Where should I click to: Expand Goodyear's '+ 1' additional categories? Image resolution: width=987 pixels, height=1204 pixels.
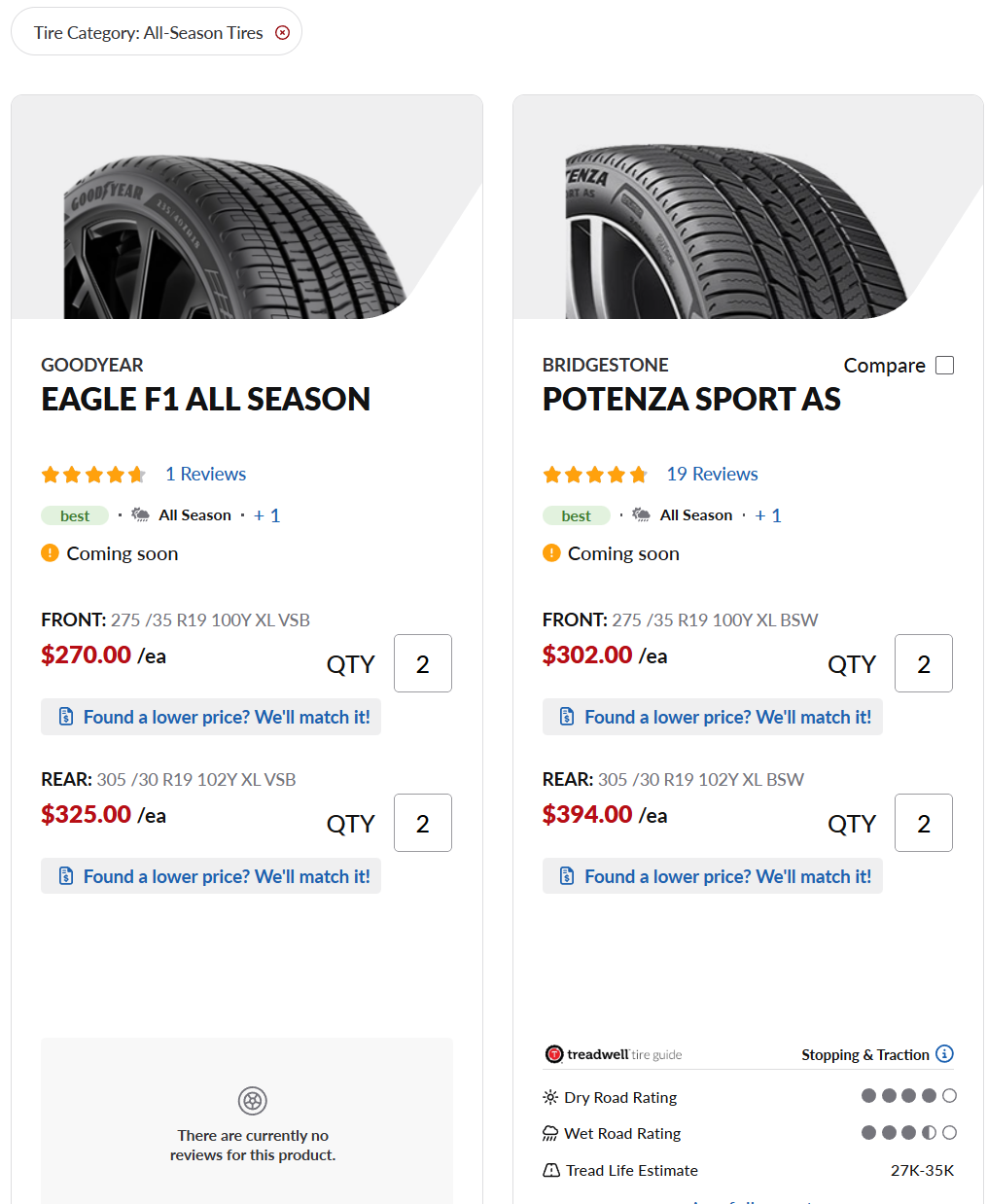266,515
